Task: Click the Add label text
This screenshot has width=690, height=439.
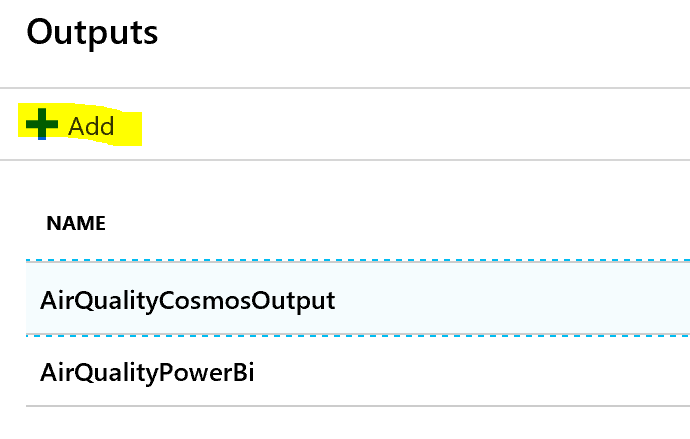Action: pyautogui.click(x=91, y=126)
